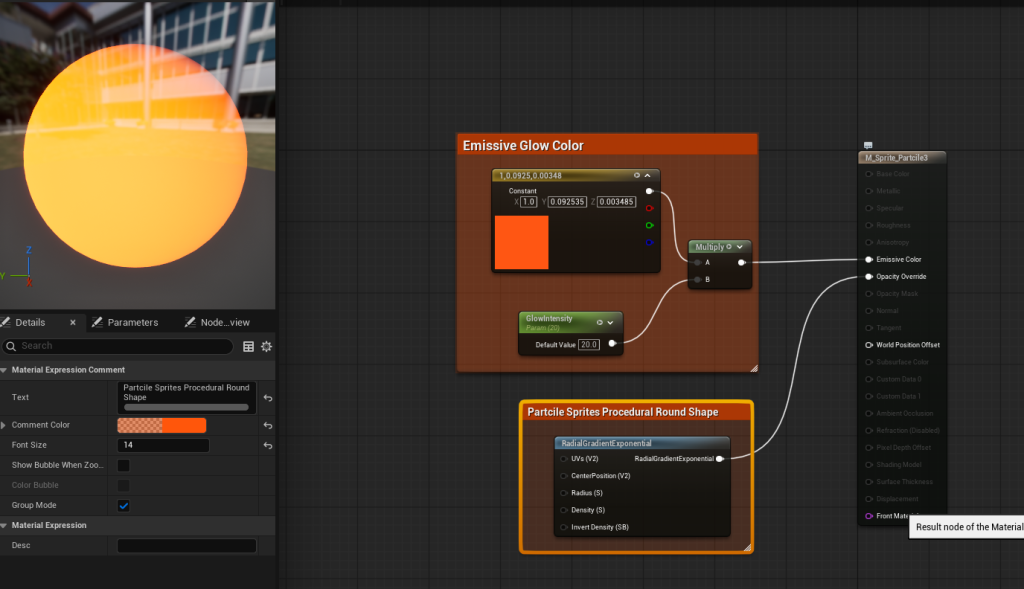Collapse the Constant color node chevron

648,175
